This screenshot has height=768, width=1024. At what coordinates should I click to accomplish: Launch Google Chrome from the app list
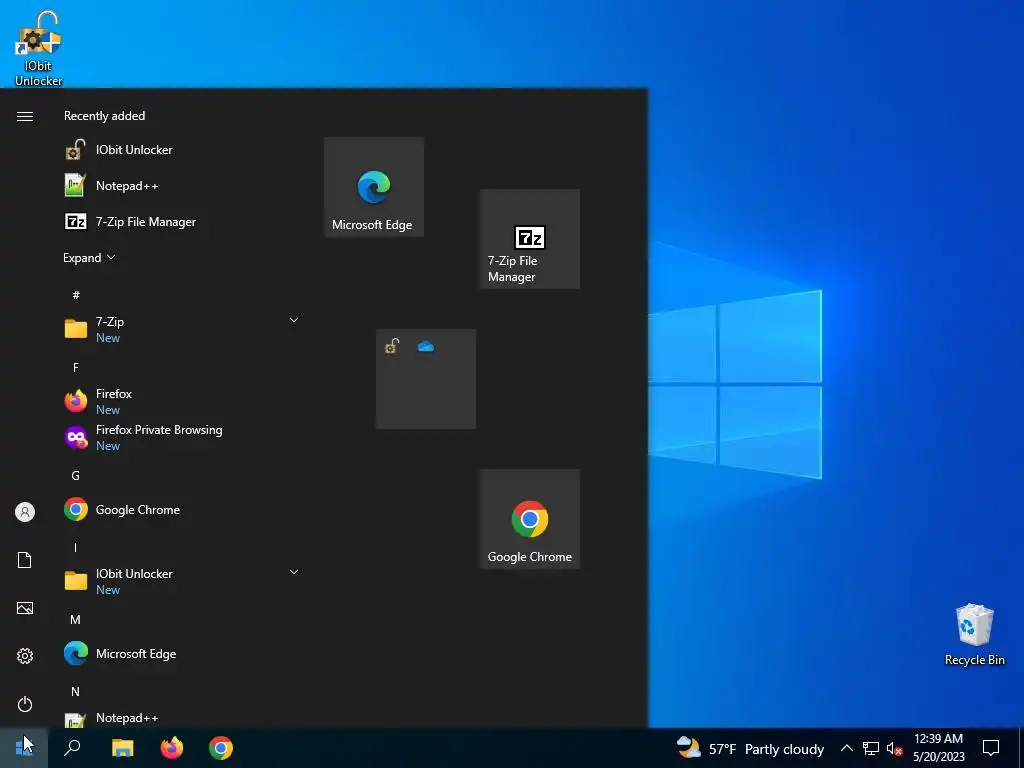tap(180, 509)
